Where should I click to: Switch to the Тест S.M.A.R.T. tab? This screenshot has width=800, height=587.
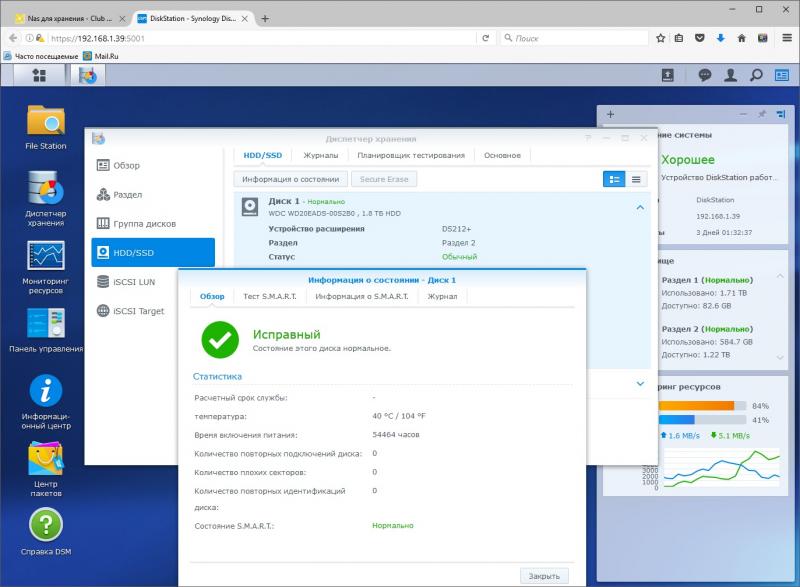coord(269,296)
